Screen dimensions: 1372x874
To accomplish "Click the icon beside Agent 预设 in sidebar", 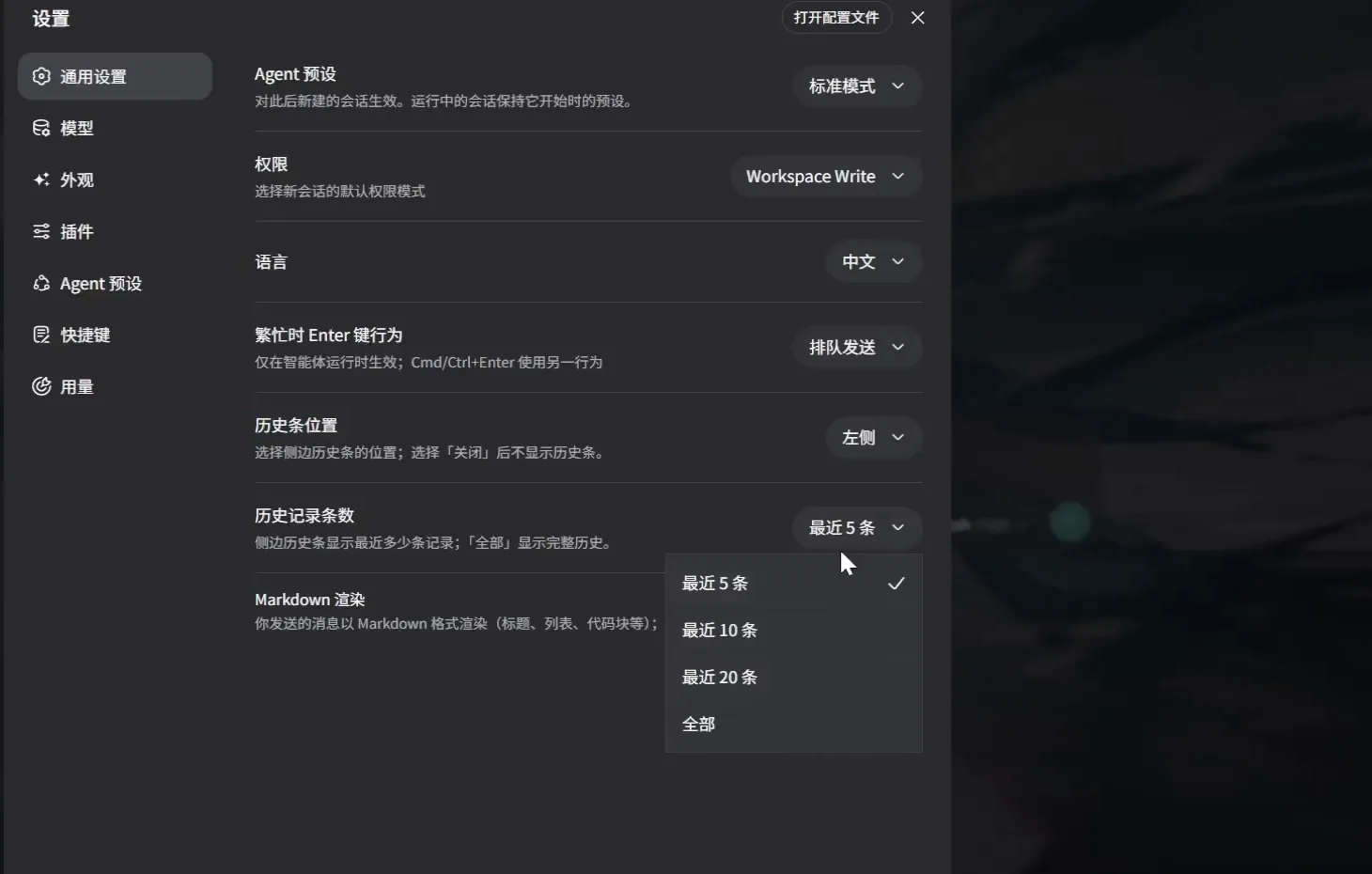I will pos(41,283).
